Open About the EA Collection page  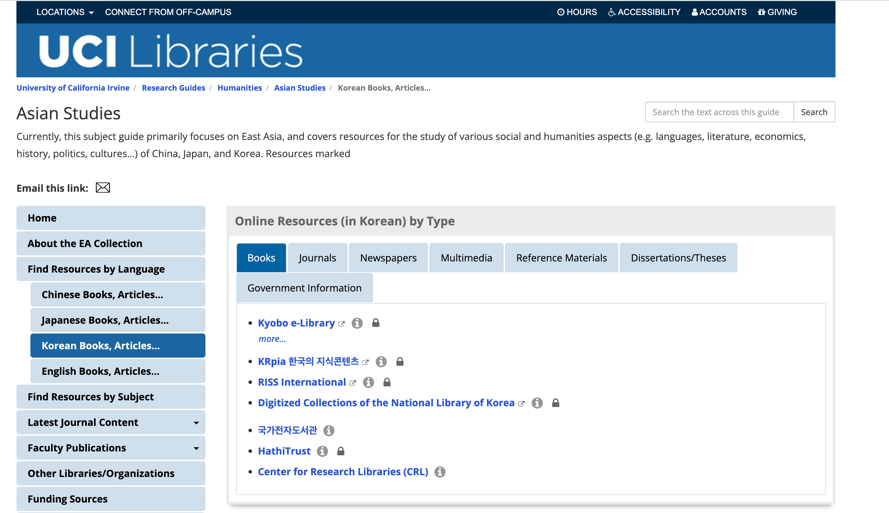point(111,244)
